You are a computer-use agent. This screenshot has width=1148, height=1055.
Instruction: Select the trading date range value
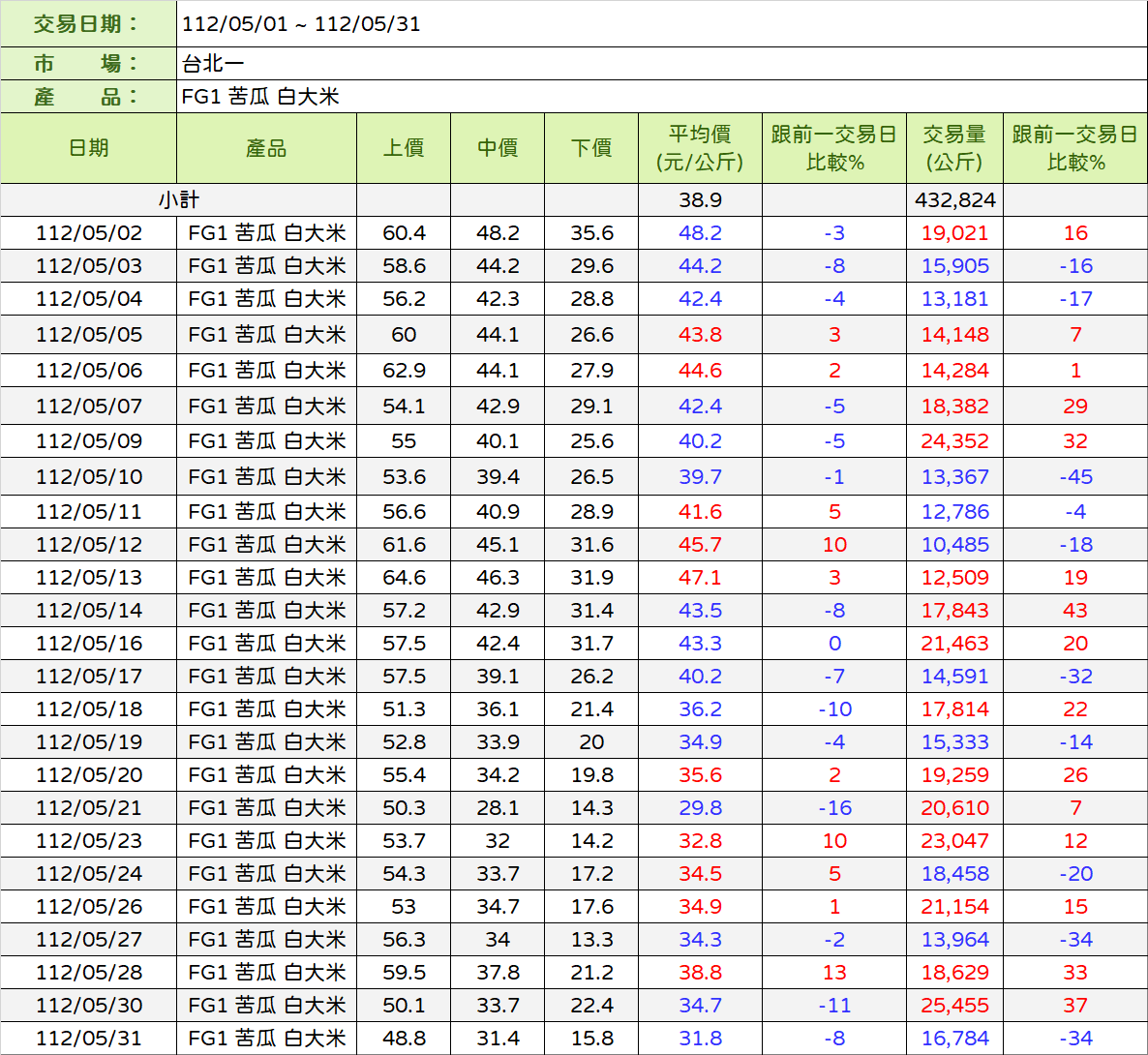pyautogui.click(x=301, y=24)
